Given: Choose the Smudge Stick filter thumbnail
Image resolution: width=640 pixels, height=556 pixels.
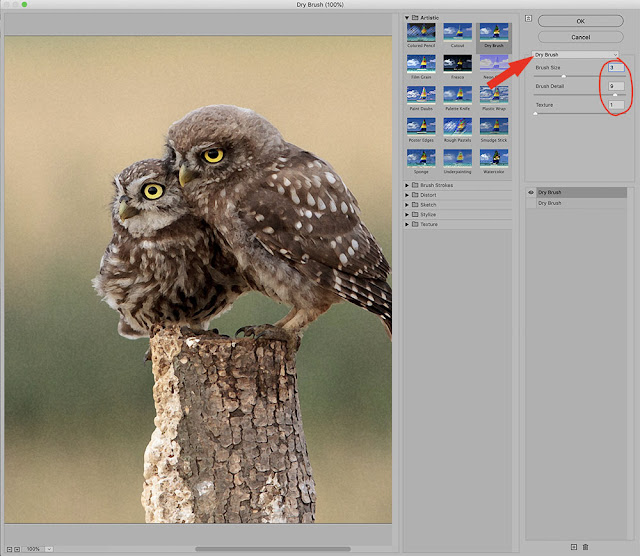Looking at the screenshot, I should [494, 127].
